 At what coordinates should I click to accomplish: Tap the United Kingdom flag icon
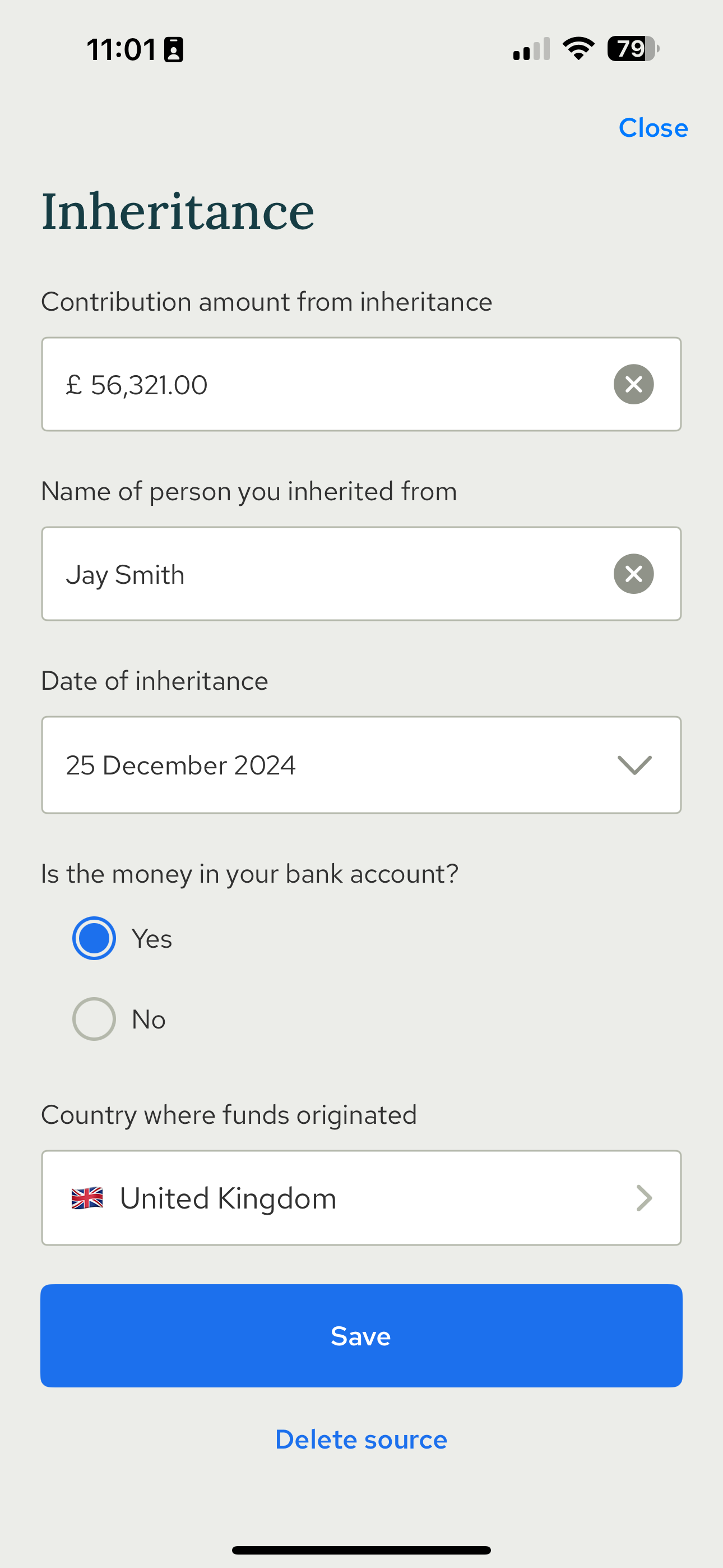87,1198
